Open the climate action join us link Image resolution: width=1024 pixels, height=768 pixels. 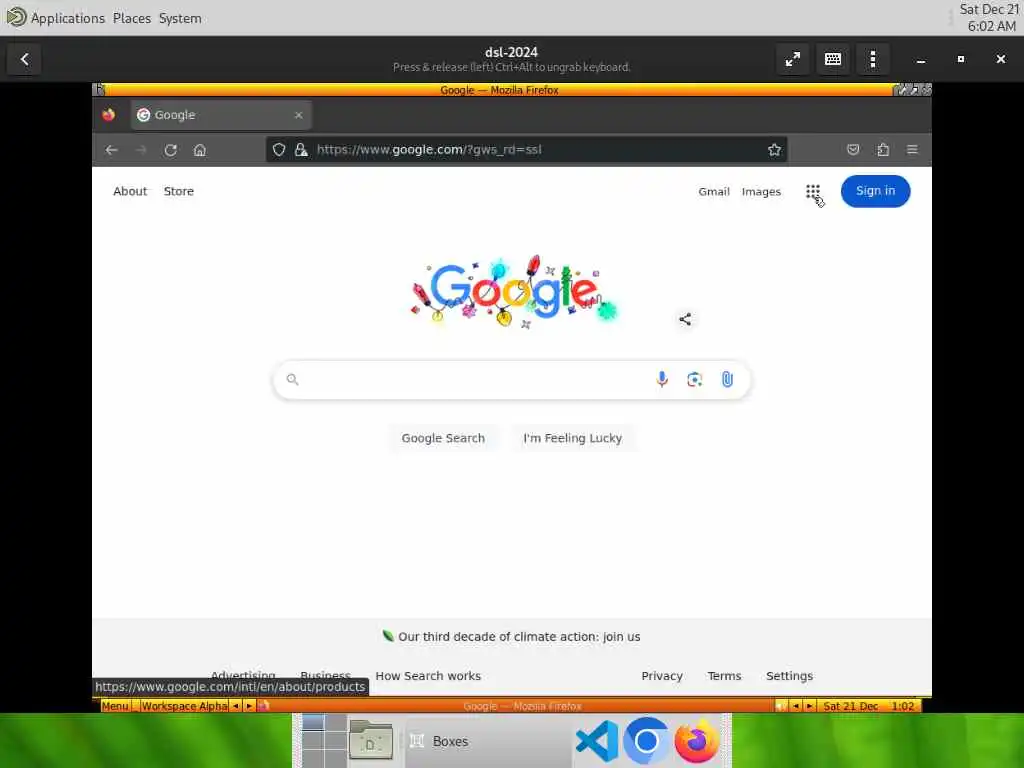519,637
